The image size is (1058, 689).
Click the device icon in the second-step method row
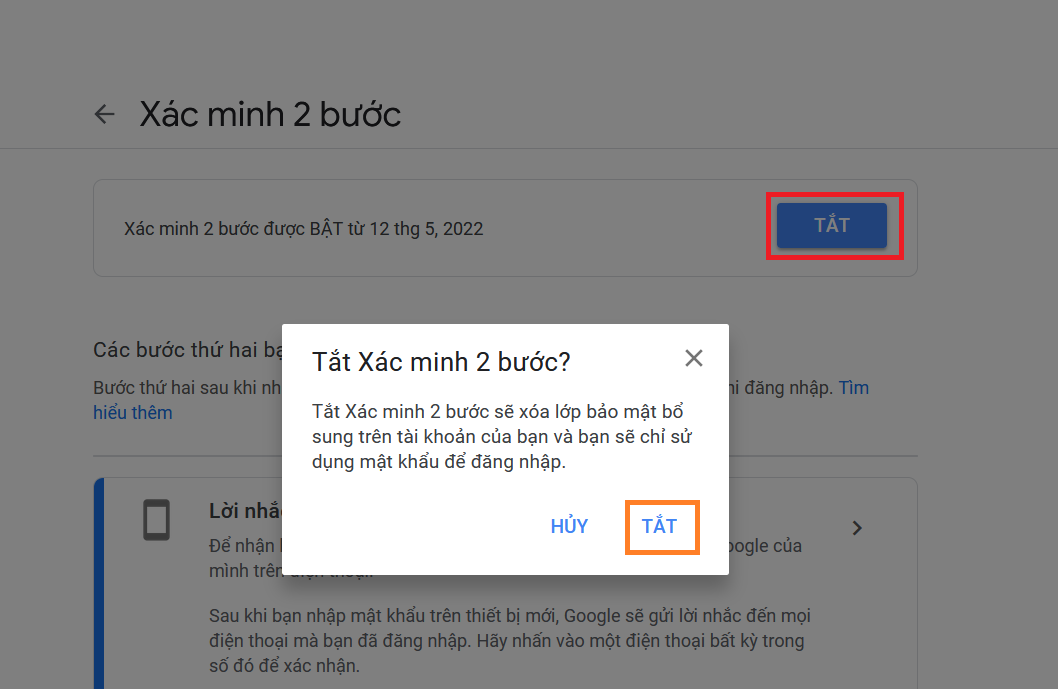pyautogui.click(x=156, y=518)
